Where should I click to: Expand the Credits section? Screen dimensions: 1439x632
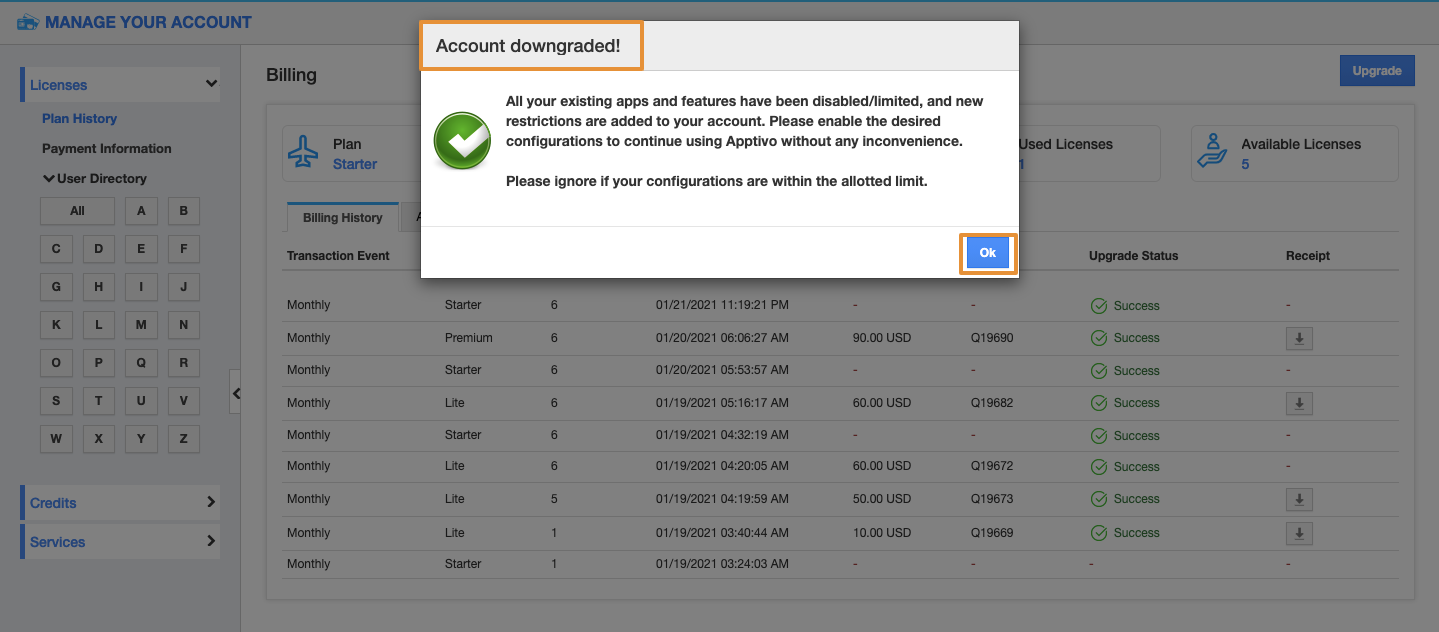(211, 502)
